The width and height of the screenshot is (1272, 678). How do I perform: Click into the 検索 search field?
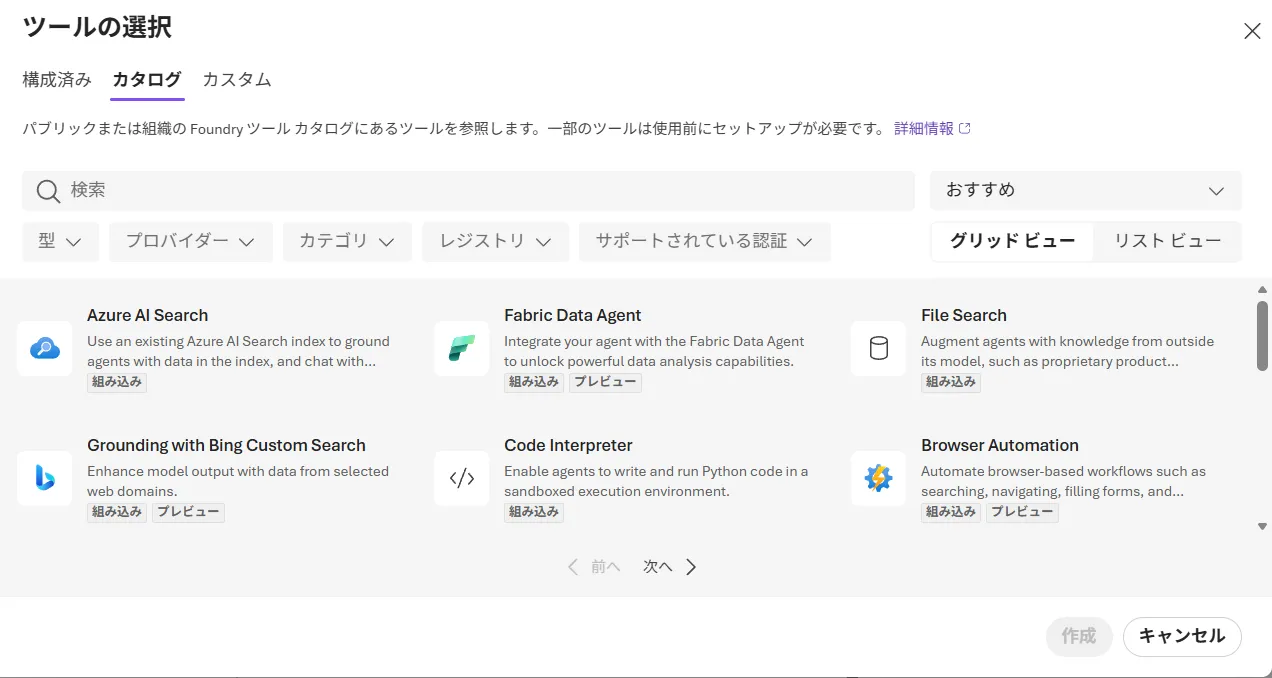[468, 190]
